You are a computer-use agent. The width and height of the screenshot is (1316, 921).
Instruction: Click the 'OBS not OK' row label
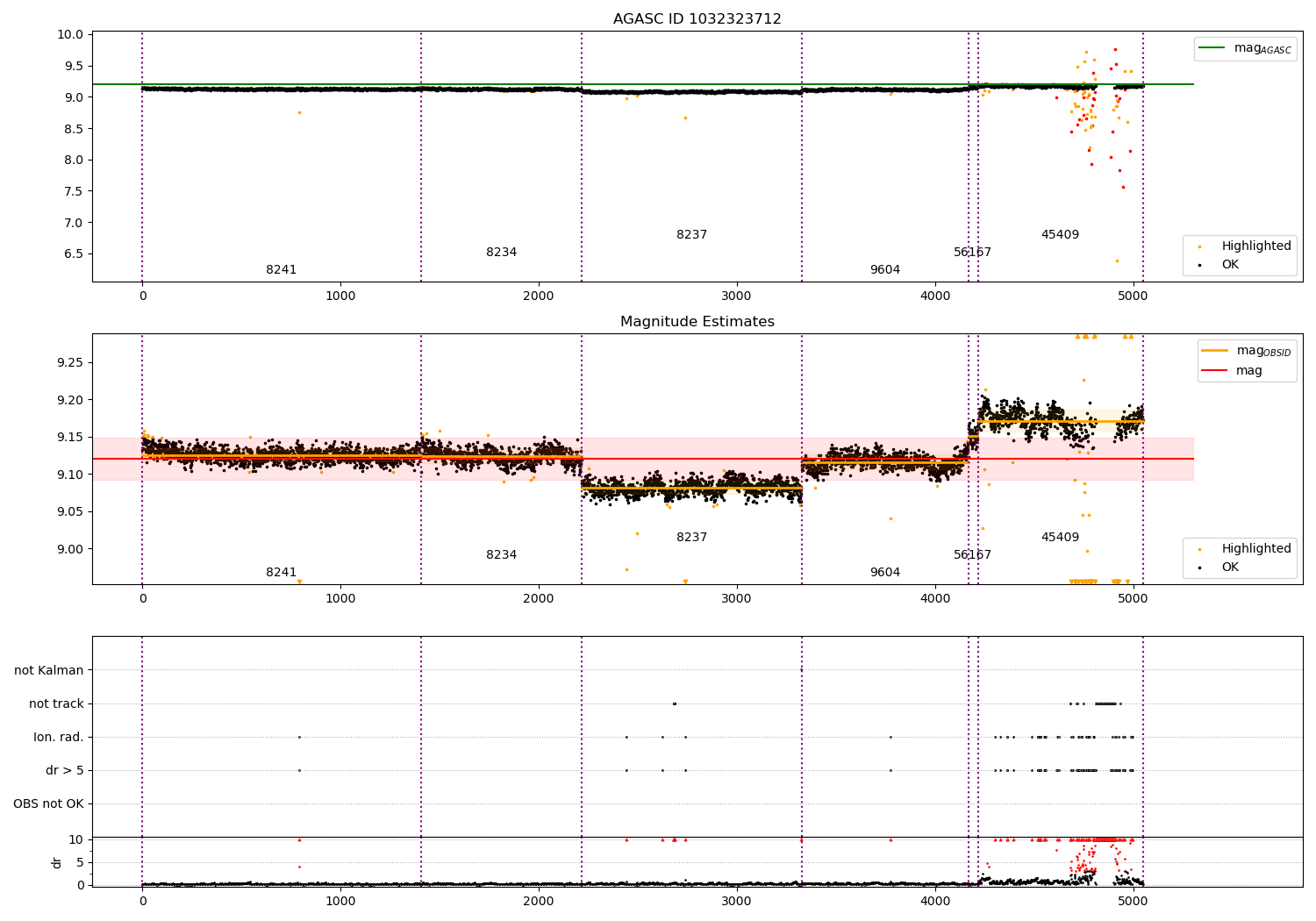(48, 803)
